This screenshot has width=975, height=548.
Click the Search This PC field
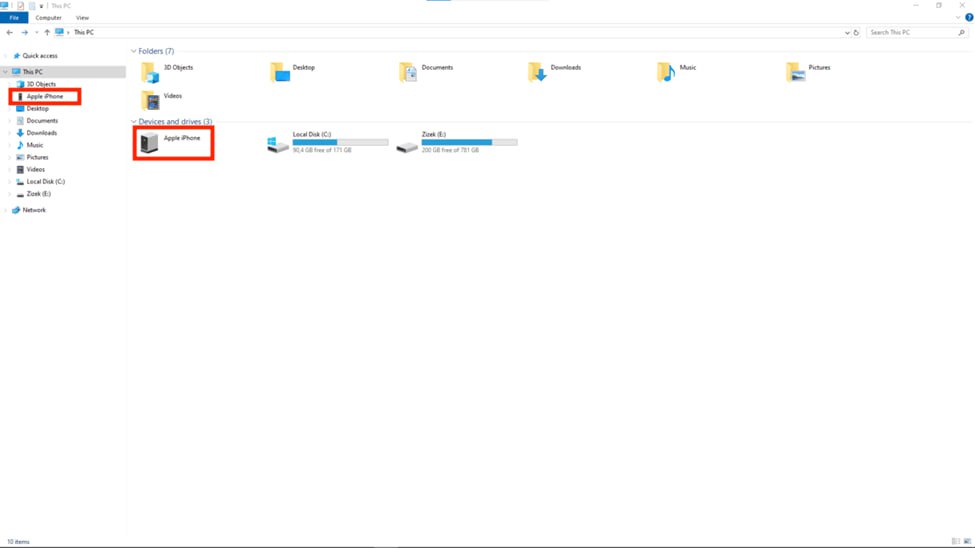910,33
